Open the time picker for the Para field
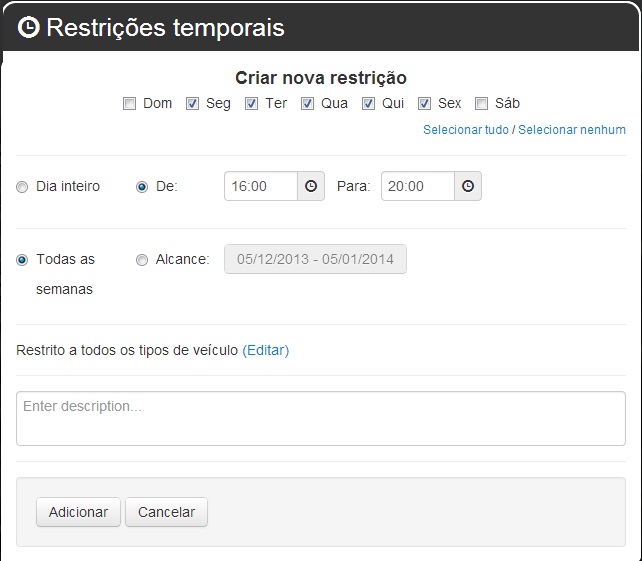Viewport: 642px width, 561px height. pos(468,186)
